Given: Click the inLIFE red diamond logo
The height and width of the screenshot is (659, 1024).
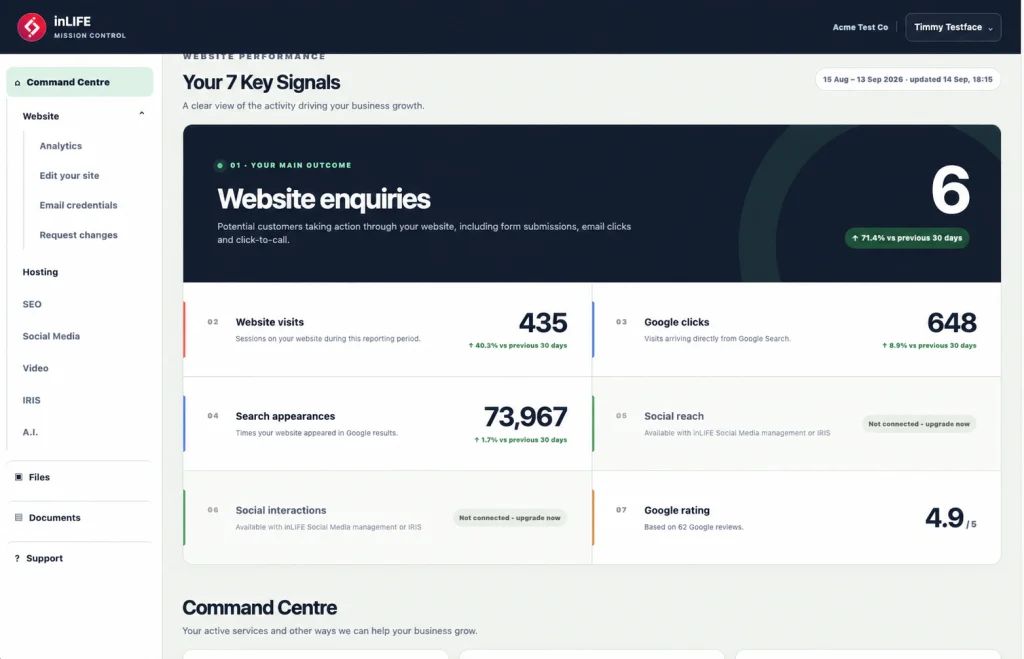Looking at the screenshot, I should click(x=31, y=27).
